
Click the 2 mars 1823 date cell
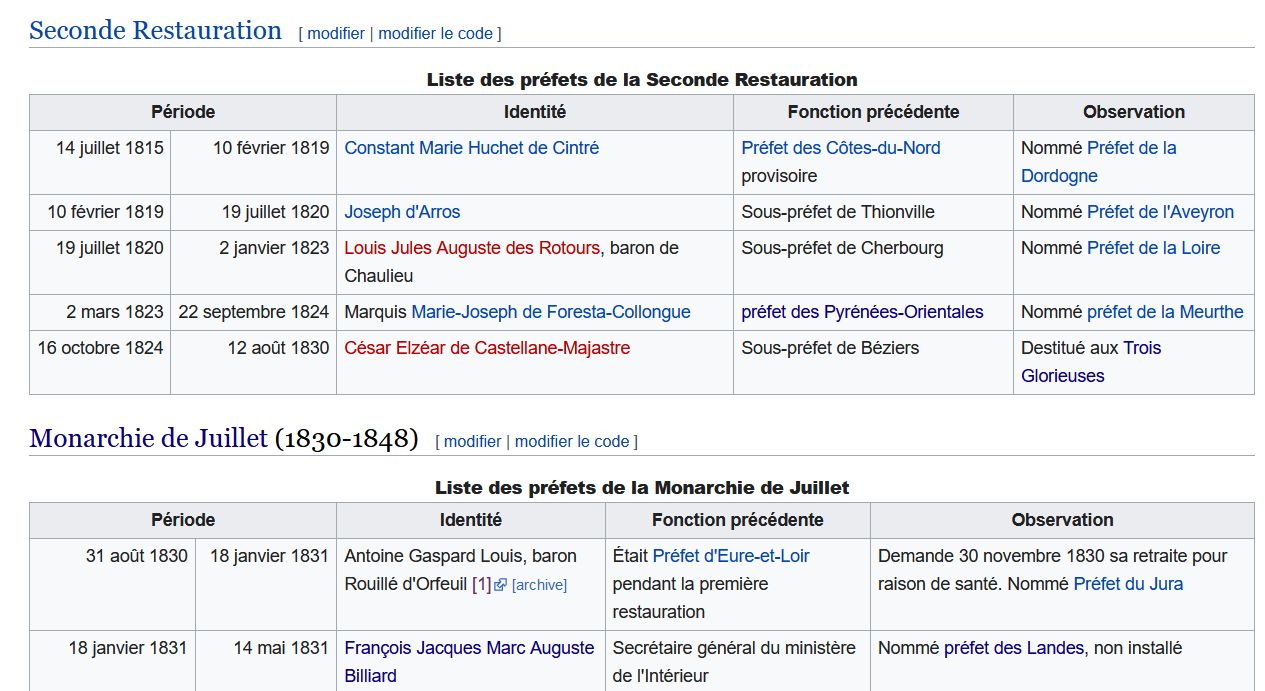pos(100,312)
